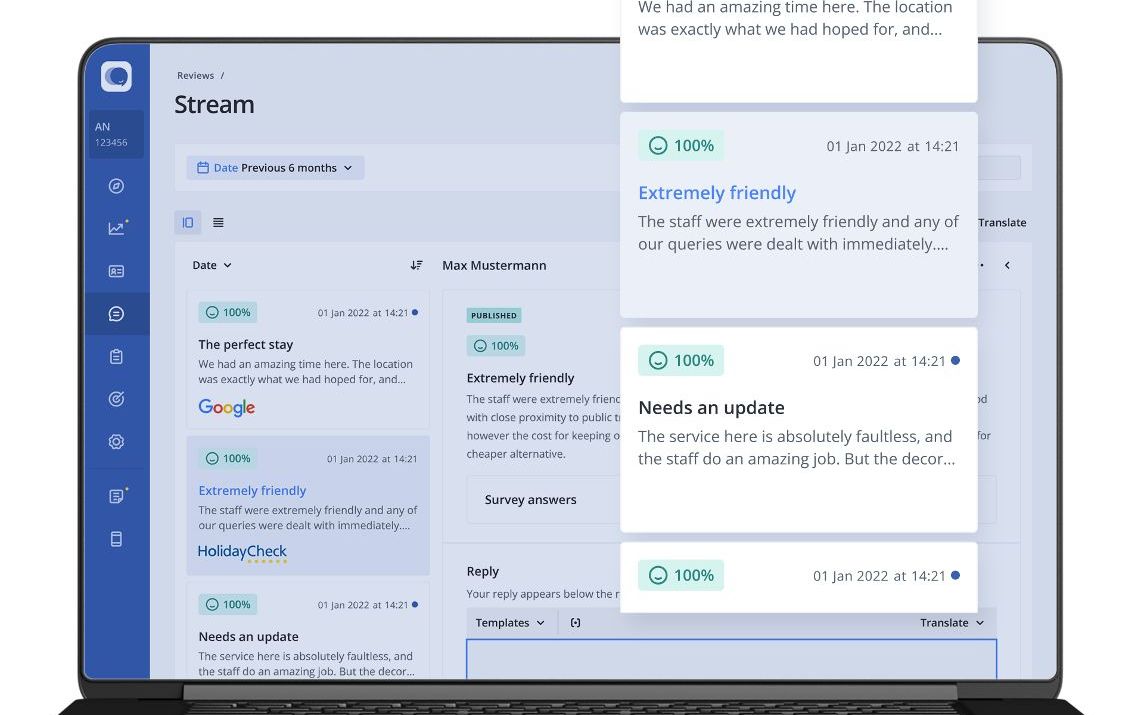The image size is (1144, 715).
Task: Click Needs an update title in enlarged card
Action: pos(711,407)
